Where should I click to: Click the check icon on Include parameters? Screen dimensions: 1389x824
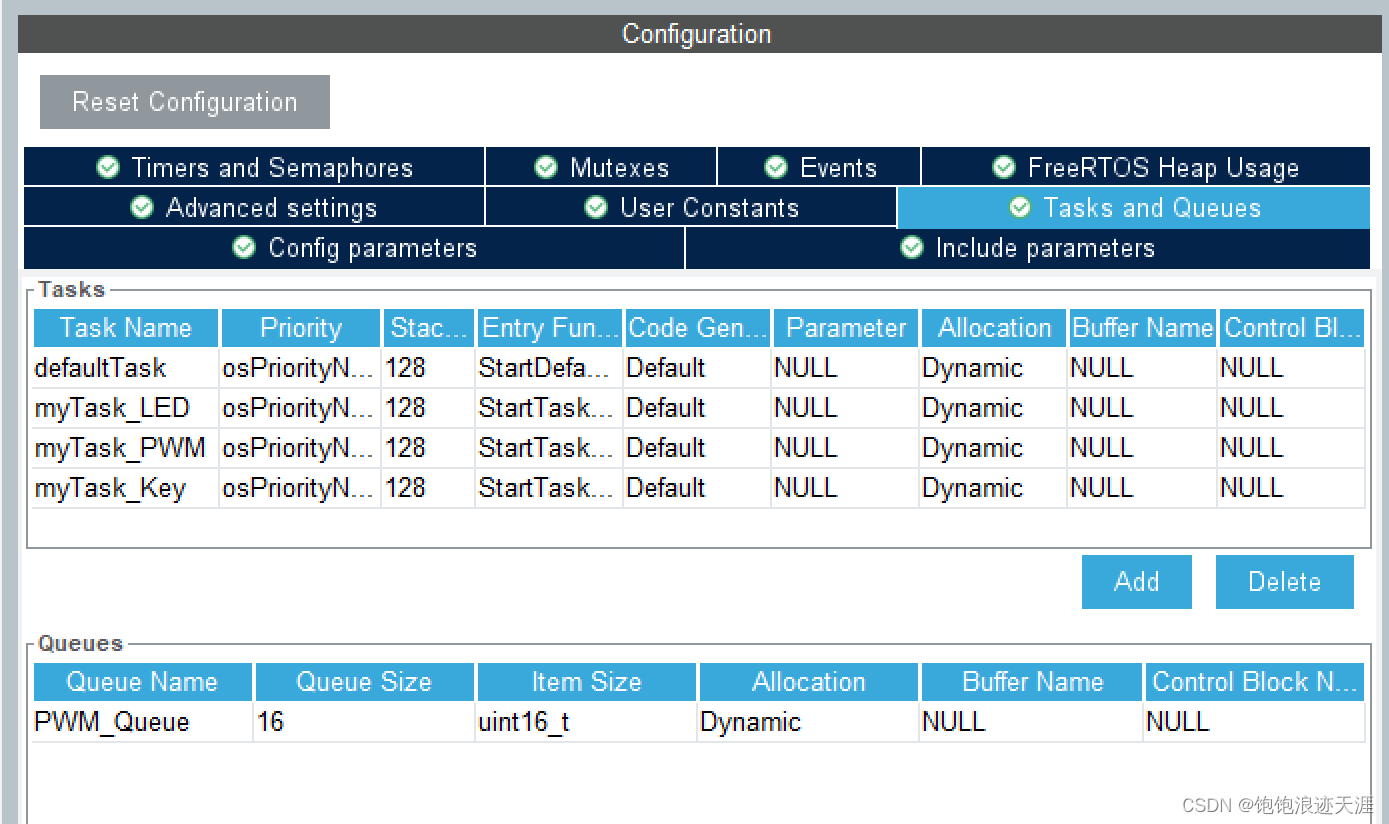tap(911, 248)
